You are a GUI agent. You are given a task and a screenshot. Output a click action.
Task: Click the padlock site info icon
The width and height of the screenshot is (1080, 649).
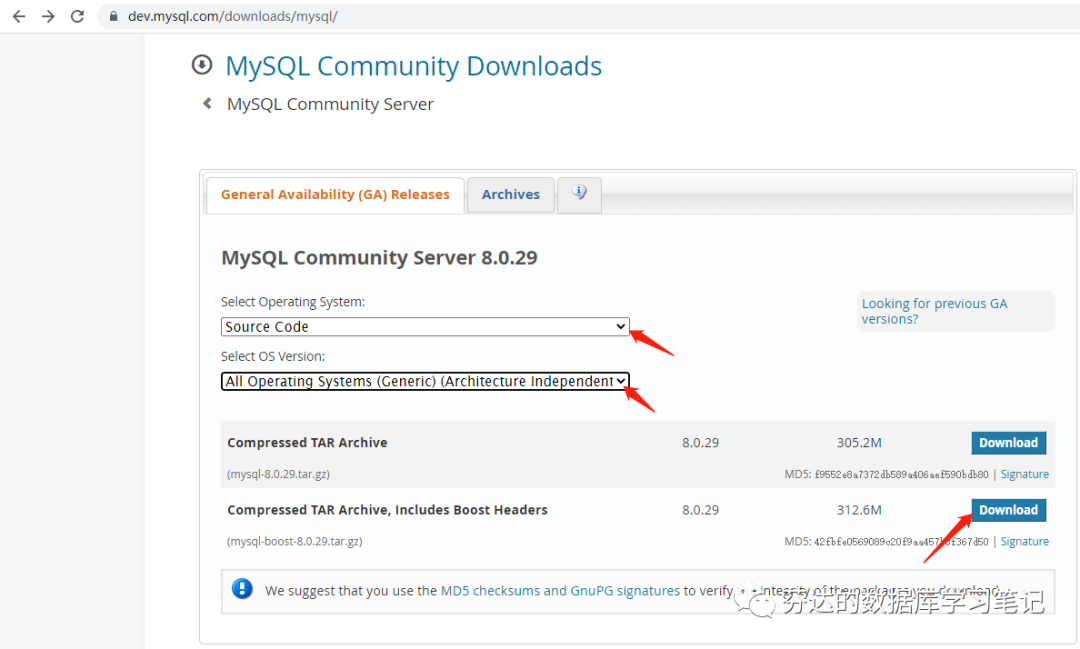[x=114, y=16]
